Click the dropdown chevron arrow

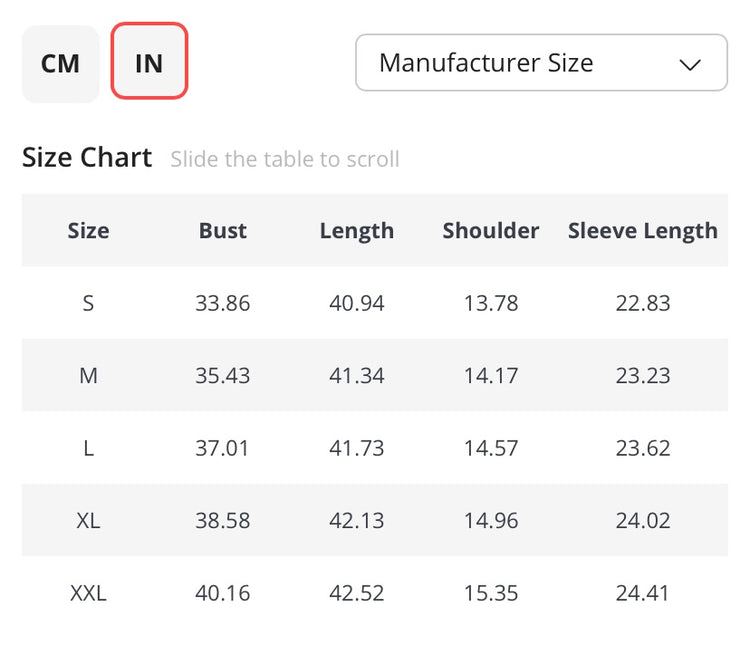click(x=690, y=64)
